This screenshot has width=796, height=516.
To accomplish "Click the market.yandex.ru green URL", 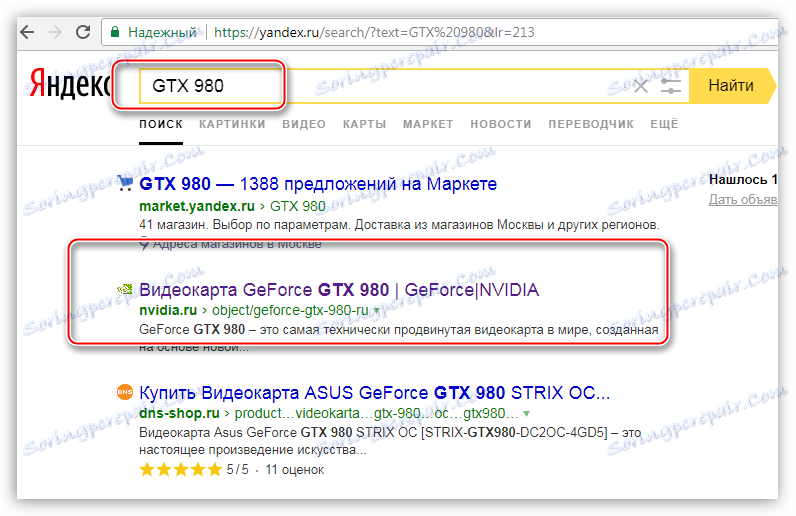I will (197, 206).
